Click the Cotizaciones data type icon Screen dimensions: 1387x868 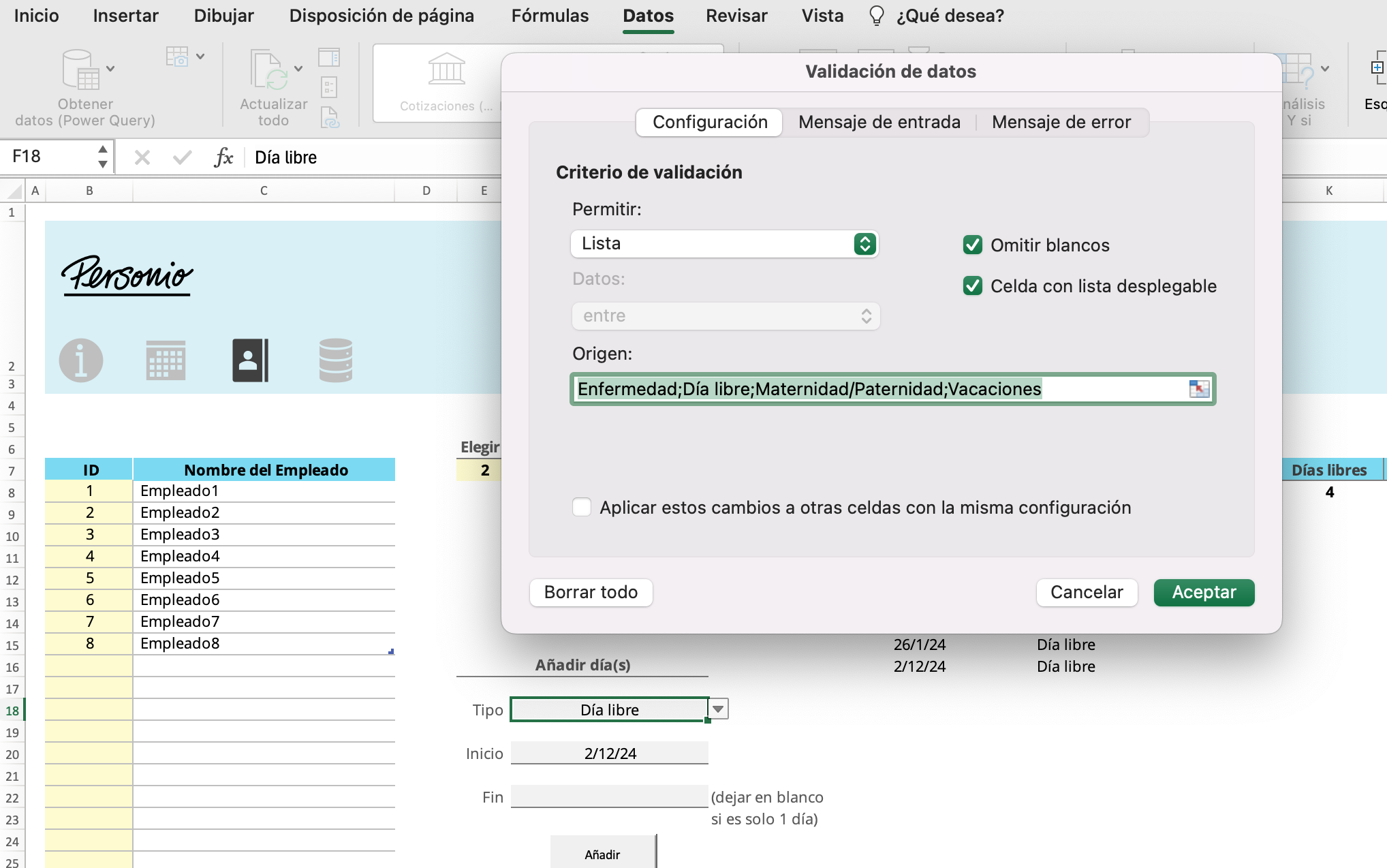click(446, 69)
